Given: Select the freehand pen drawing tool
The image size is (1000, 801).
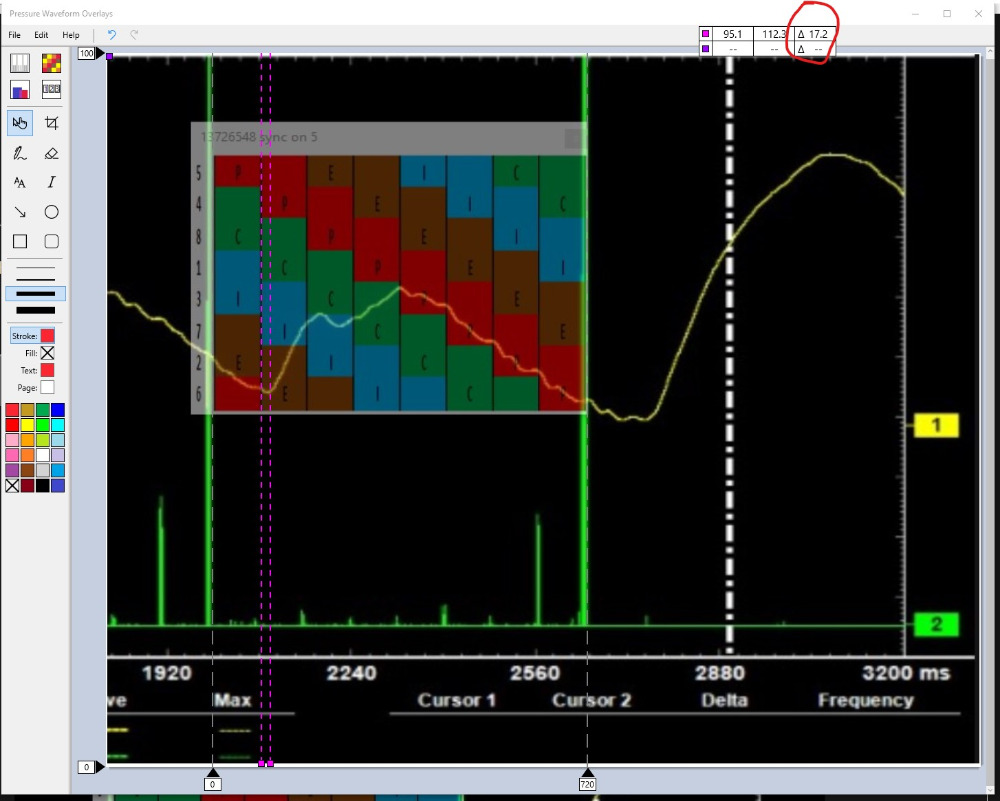Looking at the screenshot, I should point(20,153).
